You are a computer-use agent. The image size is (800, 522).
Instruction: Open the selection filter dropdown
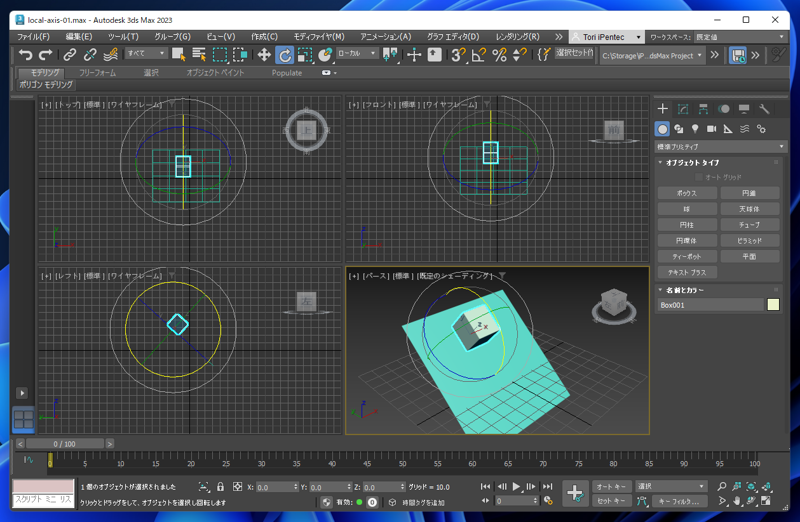tap(146, 53)
